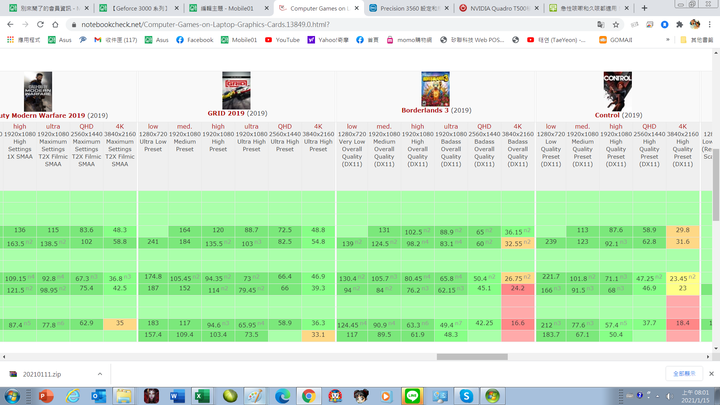Open Excel from the taskbar
This screenshot has height=405, width=720.
point(202,396)
